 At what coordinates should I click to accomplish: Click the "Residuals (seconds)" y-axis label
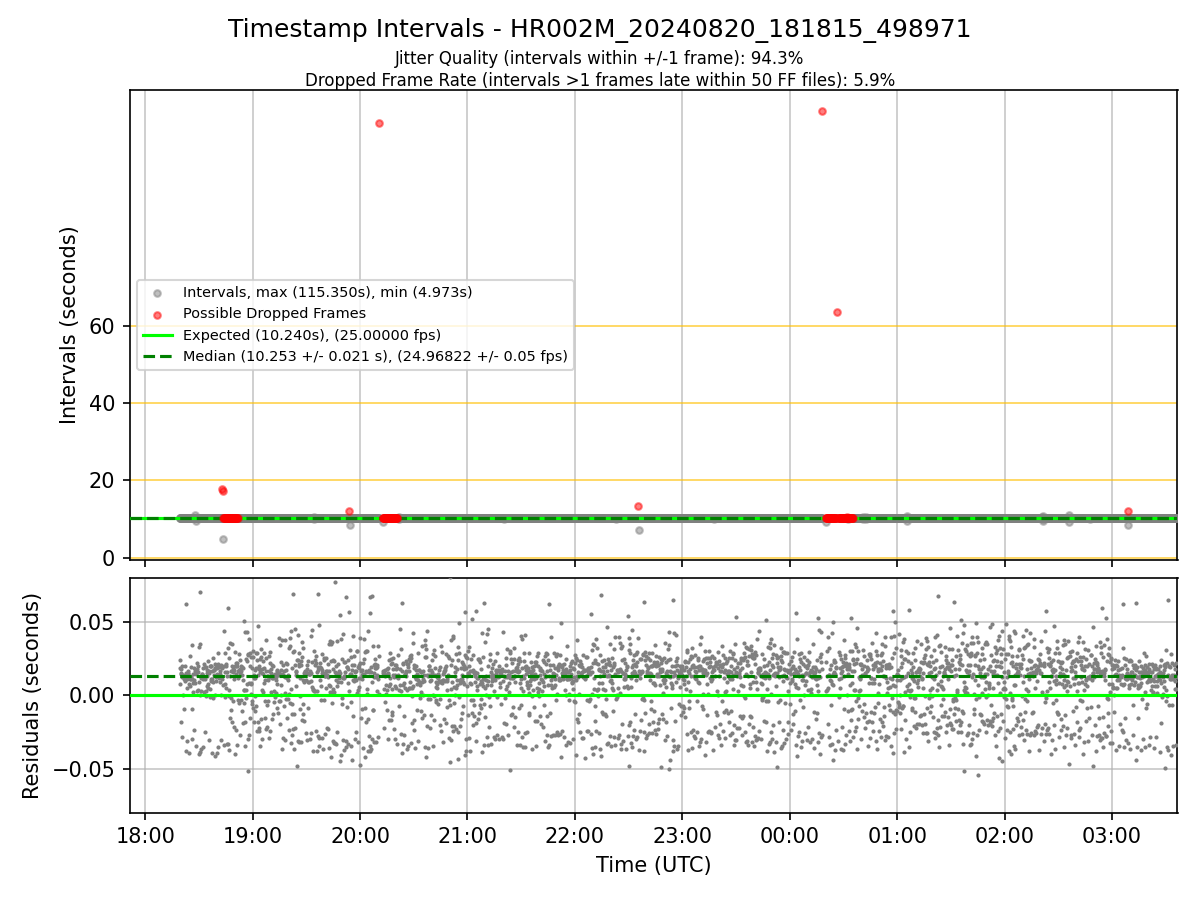point(31,696)
